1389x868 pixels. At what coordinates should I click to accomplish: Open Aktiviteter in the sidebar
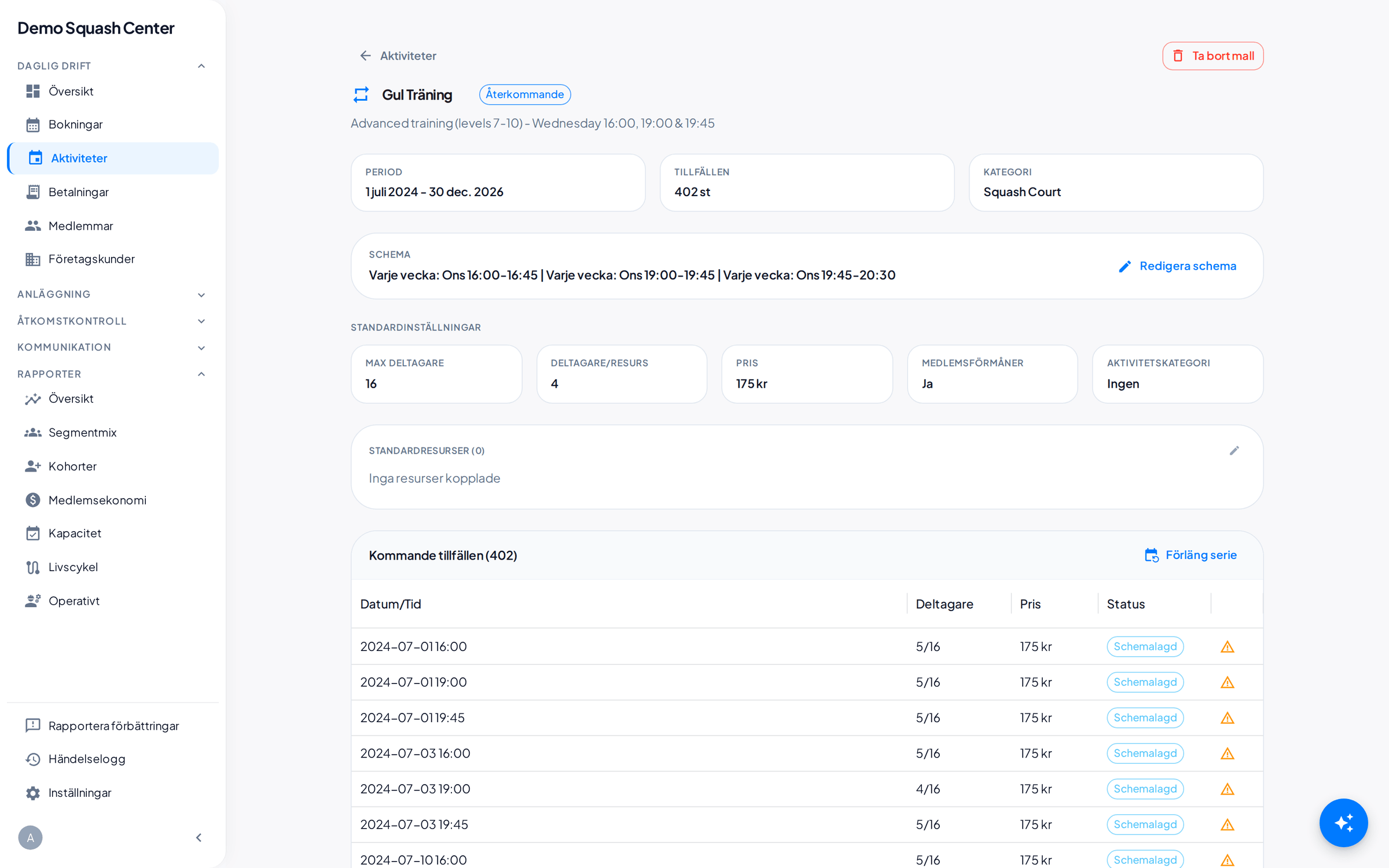click(x=113, y=158)
